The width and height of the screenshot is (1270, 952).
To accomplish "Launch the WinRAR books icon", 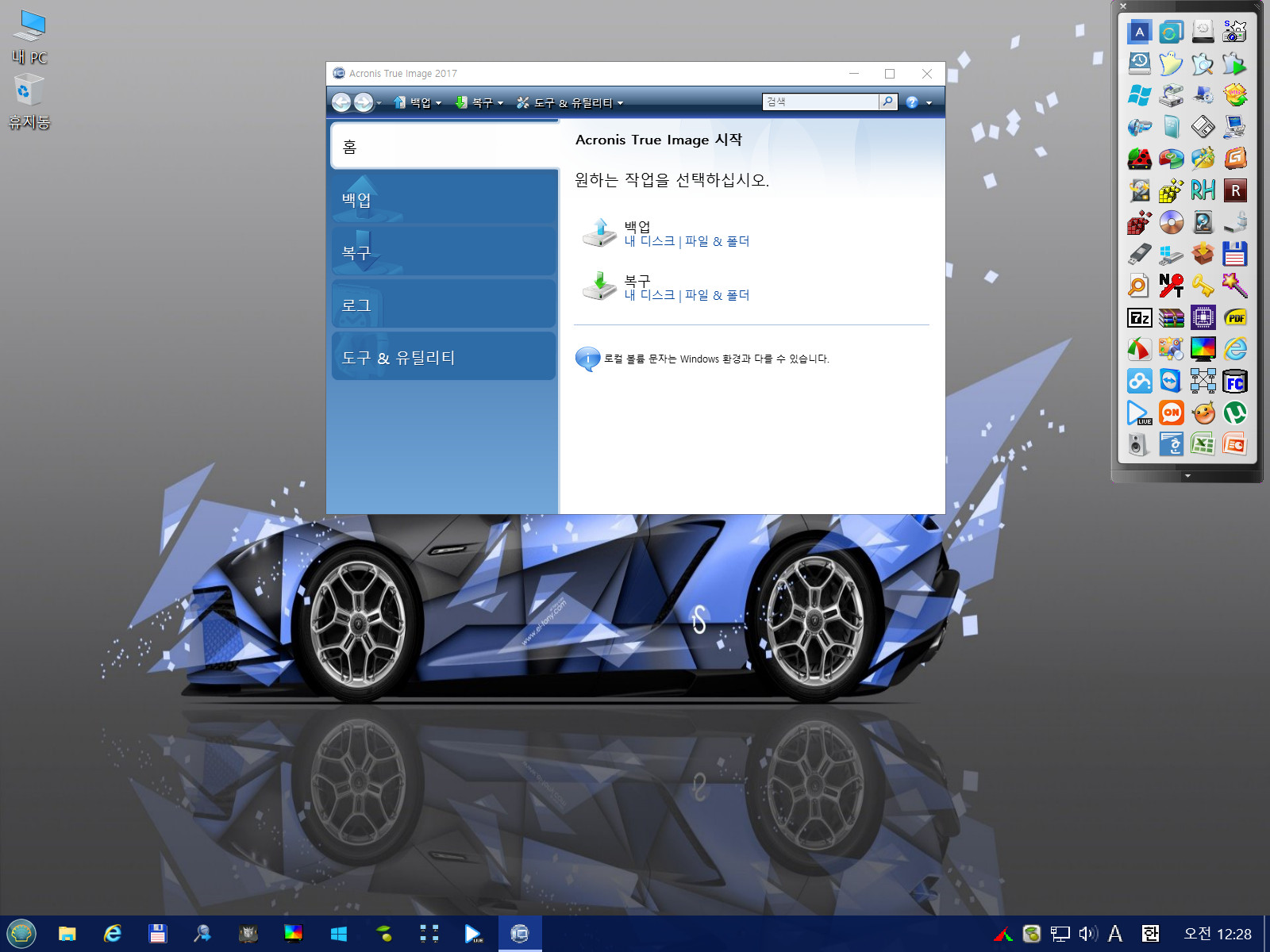I will coord(1171,317).
